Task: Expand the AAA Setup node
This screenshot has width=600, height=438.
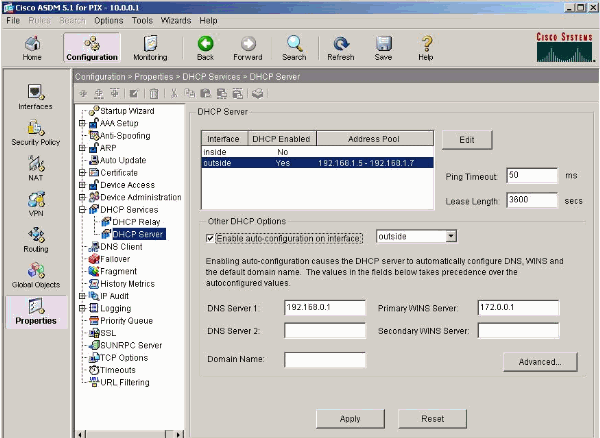Action: pos(82,123)
